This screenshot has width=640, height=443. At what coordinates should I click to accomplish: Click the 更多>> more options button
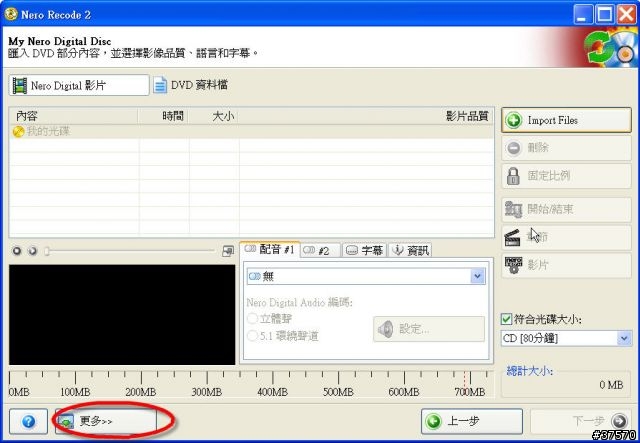(106, 421)
